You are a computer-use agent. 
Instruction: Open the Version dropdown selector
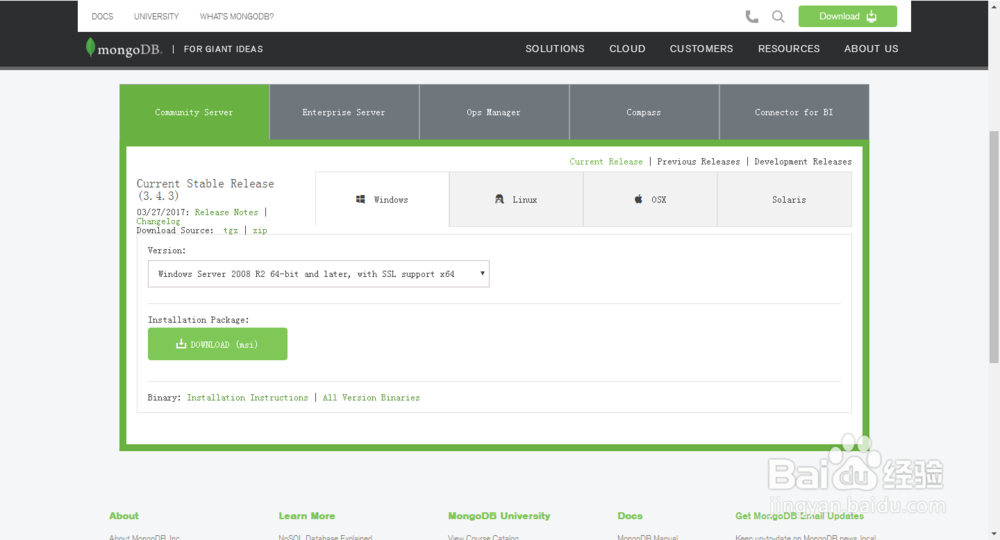(x=319, y=274)
